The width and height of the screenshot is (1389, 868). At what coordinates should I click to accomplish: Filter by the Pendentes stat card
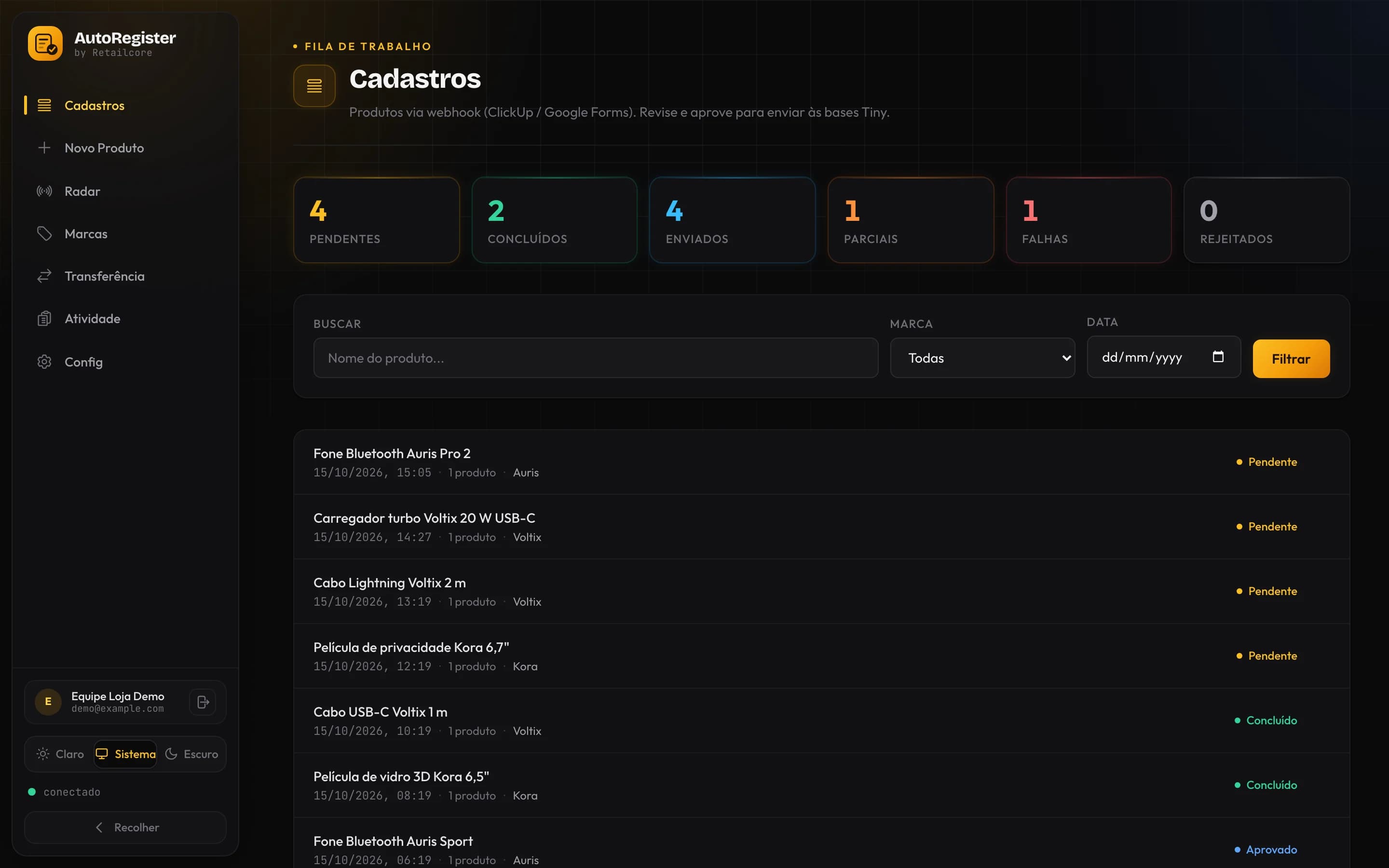[x=377, y=220]
